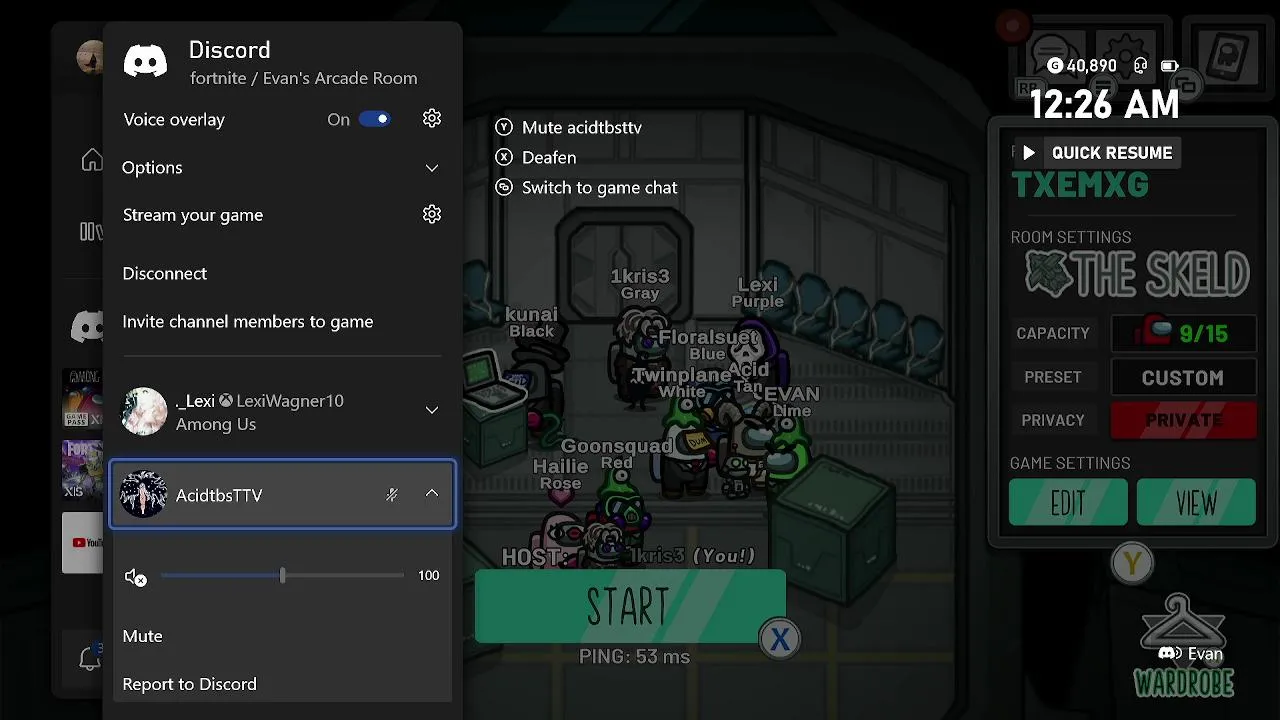Click the Quick Resume play icon
The width and height of the screenshot is (1280, 720).
(1029, 153)
